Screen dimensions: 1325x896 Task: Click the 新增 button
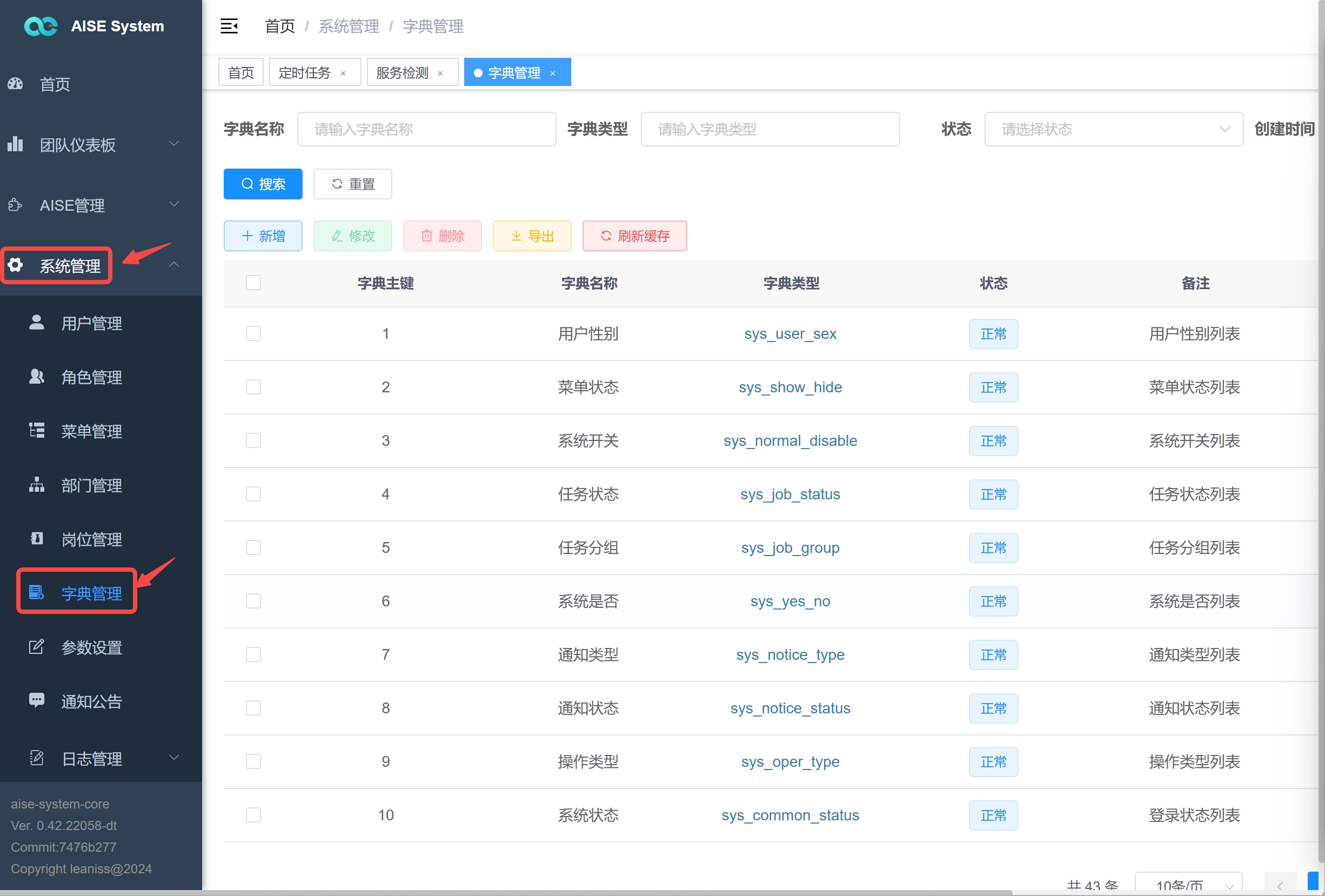[263, 236]
